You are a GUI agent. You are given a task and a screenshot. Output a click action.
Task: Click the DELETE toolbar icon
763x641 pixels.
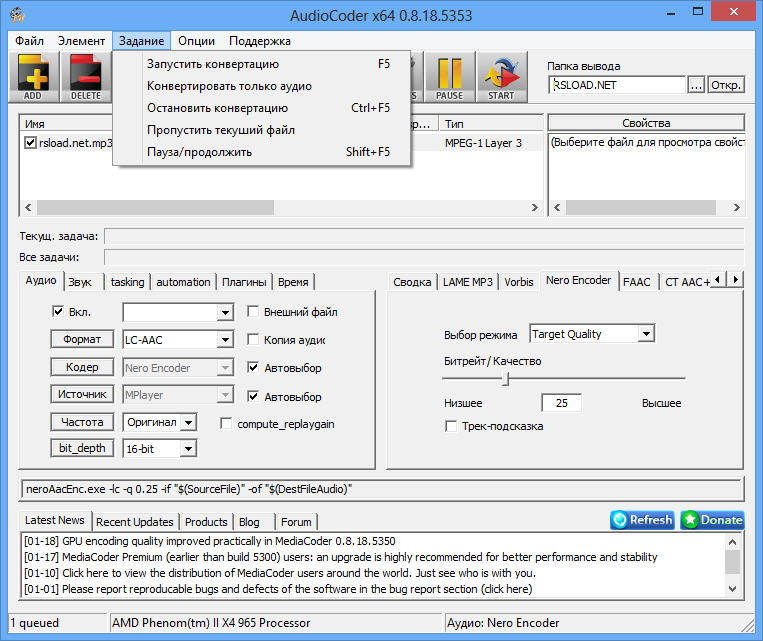pos(86,77)
